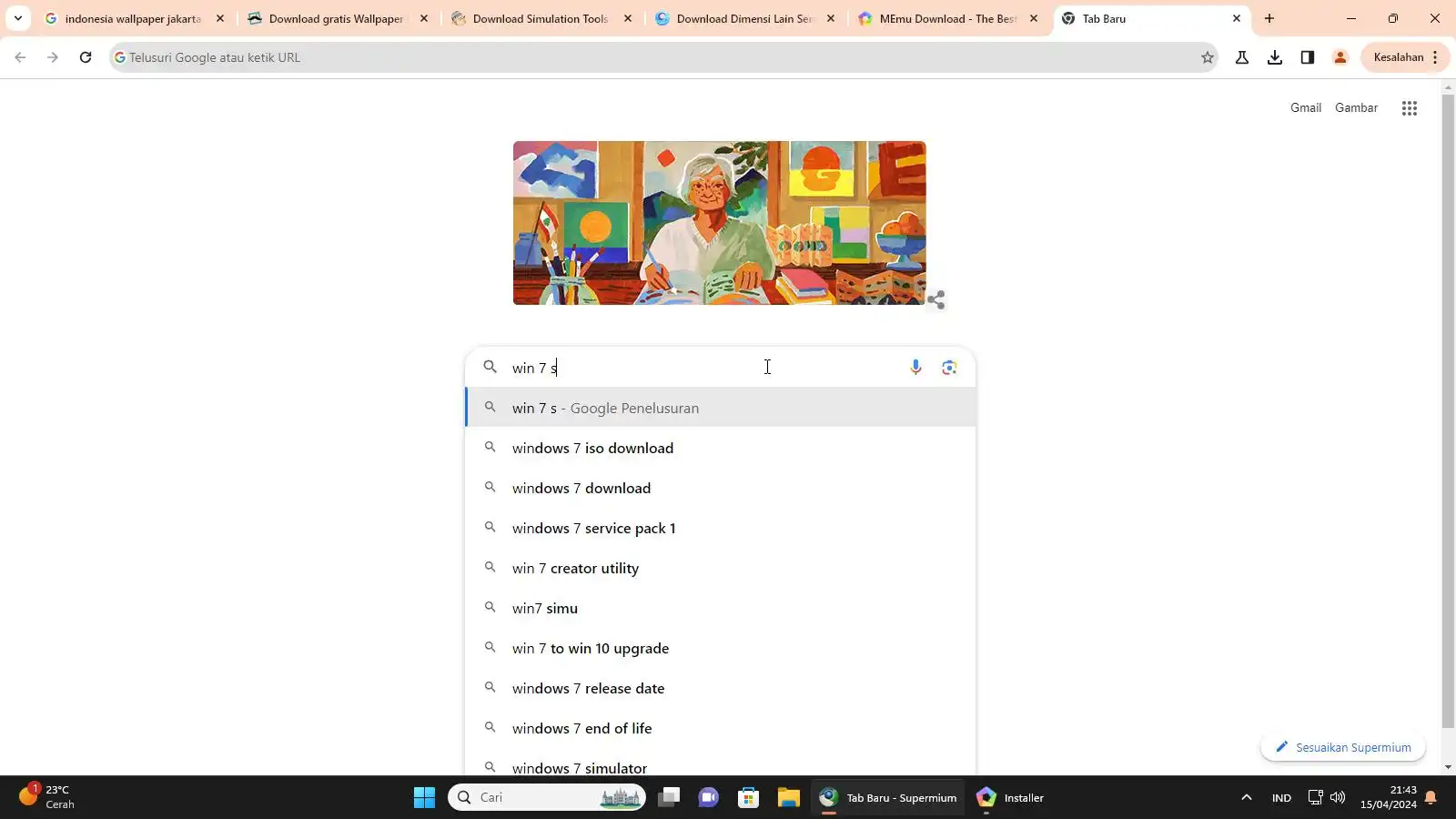Select the 'windows 7 service pack 1' suggestion

(721, 528)
